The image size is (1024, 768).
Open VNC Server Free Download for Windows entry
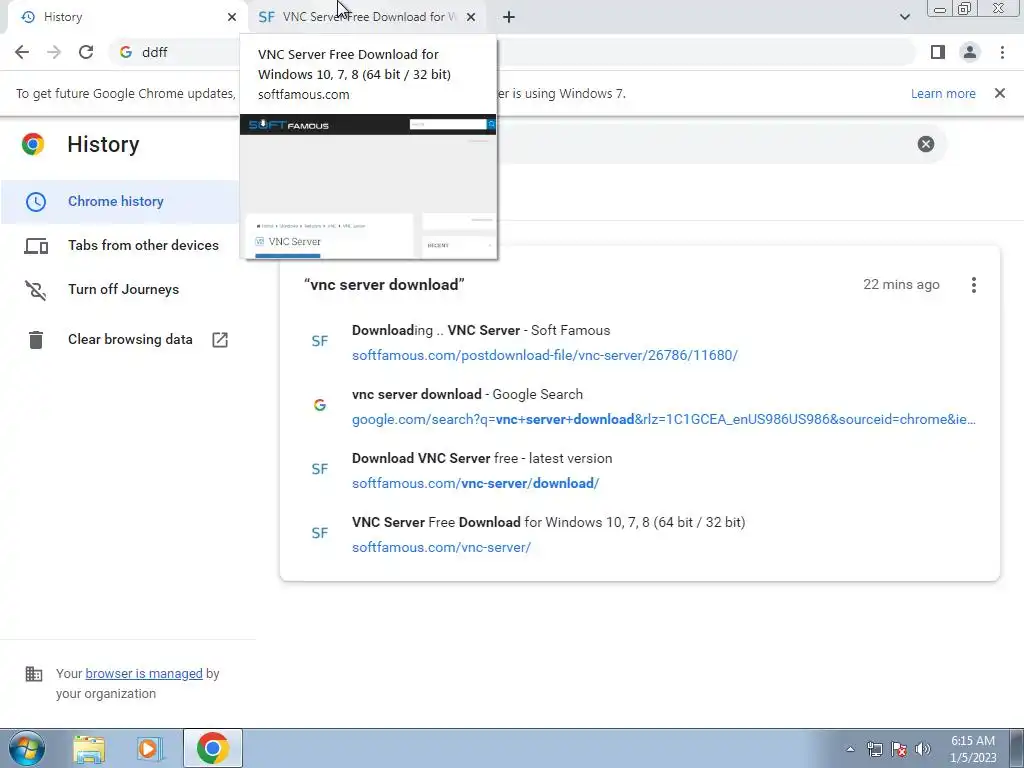[x=549, y=522]
